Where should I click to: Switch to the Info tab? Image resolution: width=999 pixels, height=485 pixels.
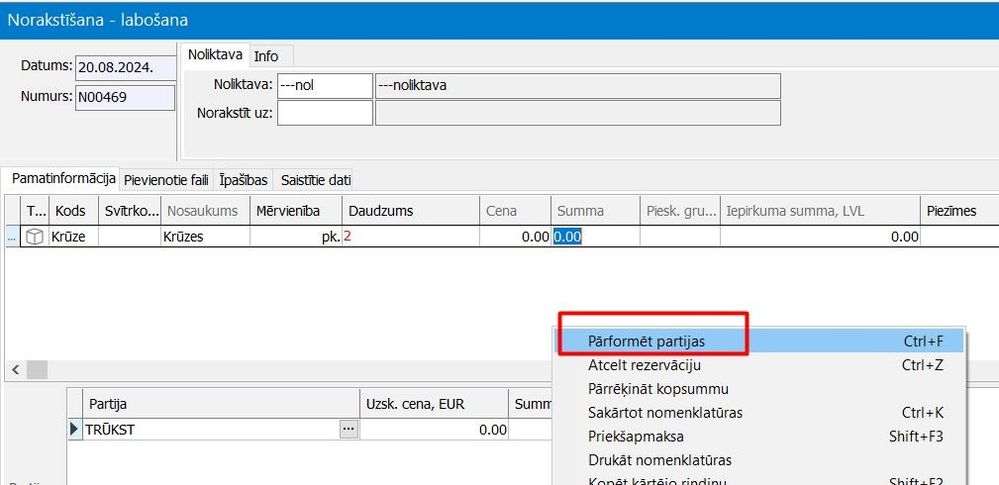(266, 56)
